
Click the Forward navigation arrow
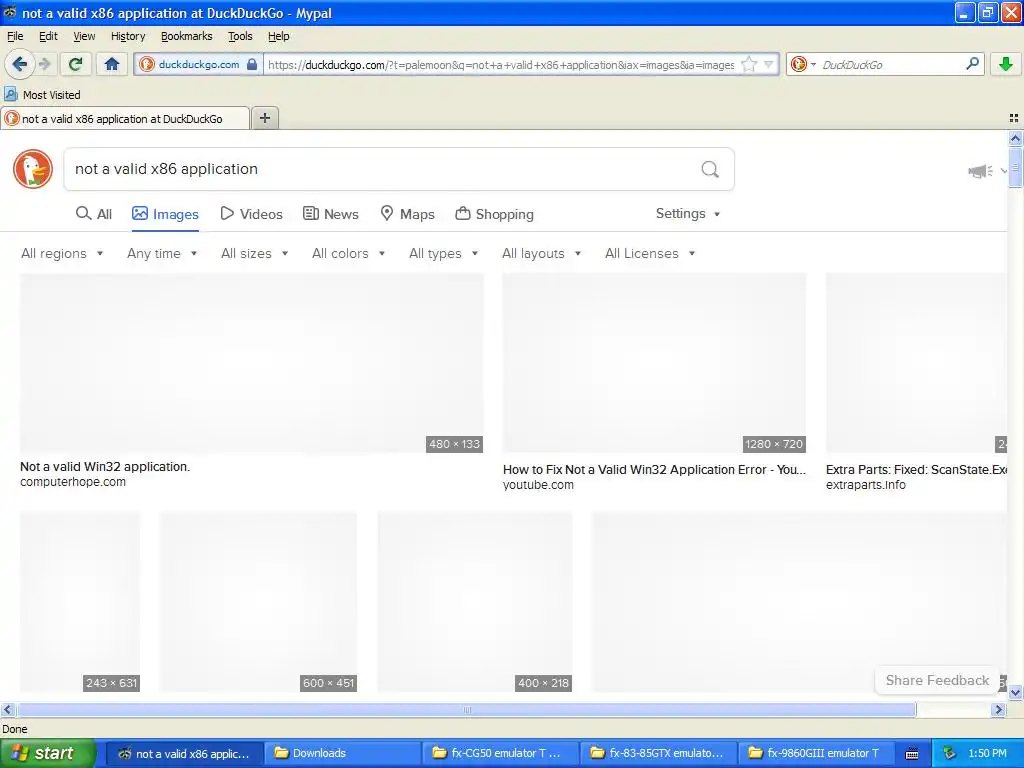point(44,64)
